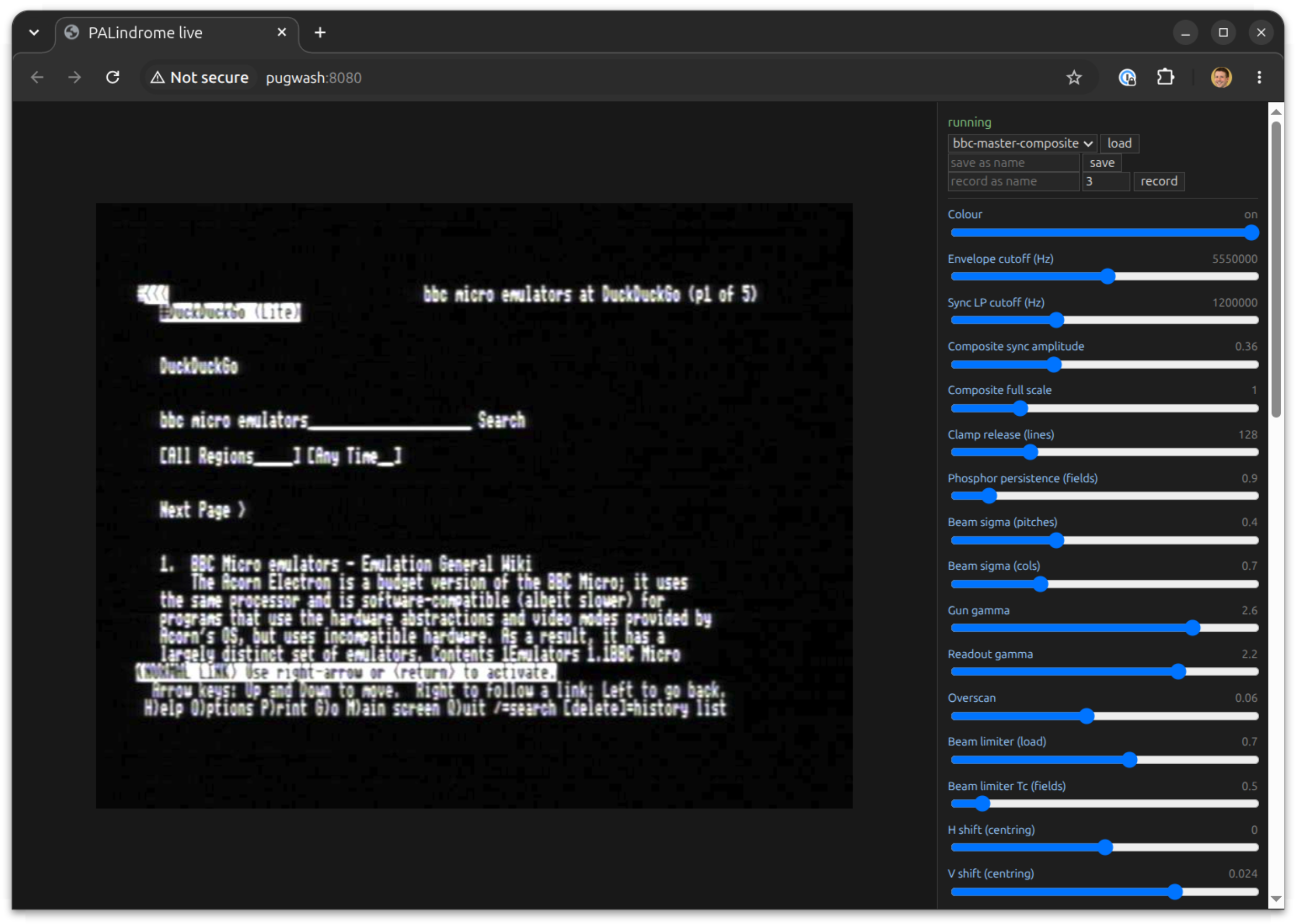1296x924 pixels.
Task: Toggle the Colour on/off slider
Action: [x=1104, y=233]
